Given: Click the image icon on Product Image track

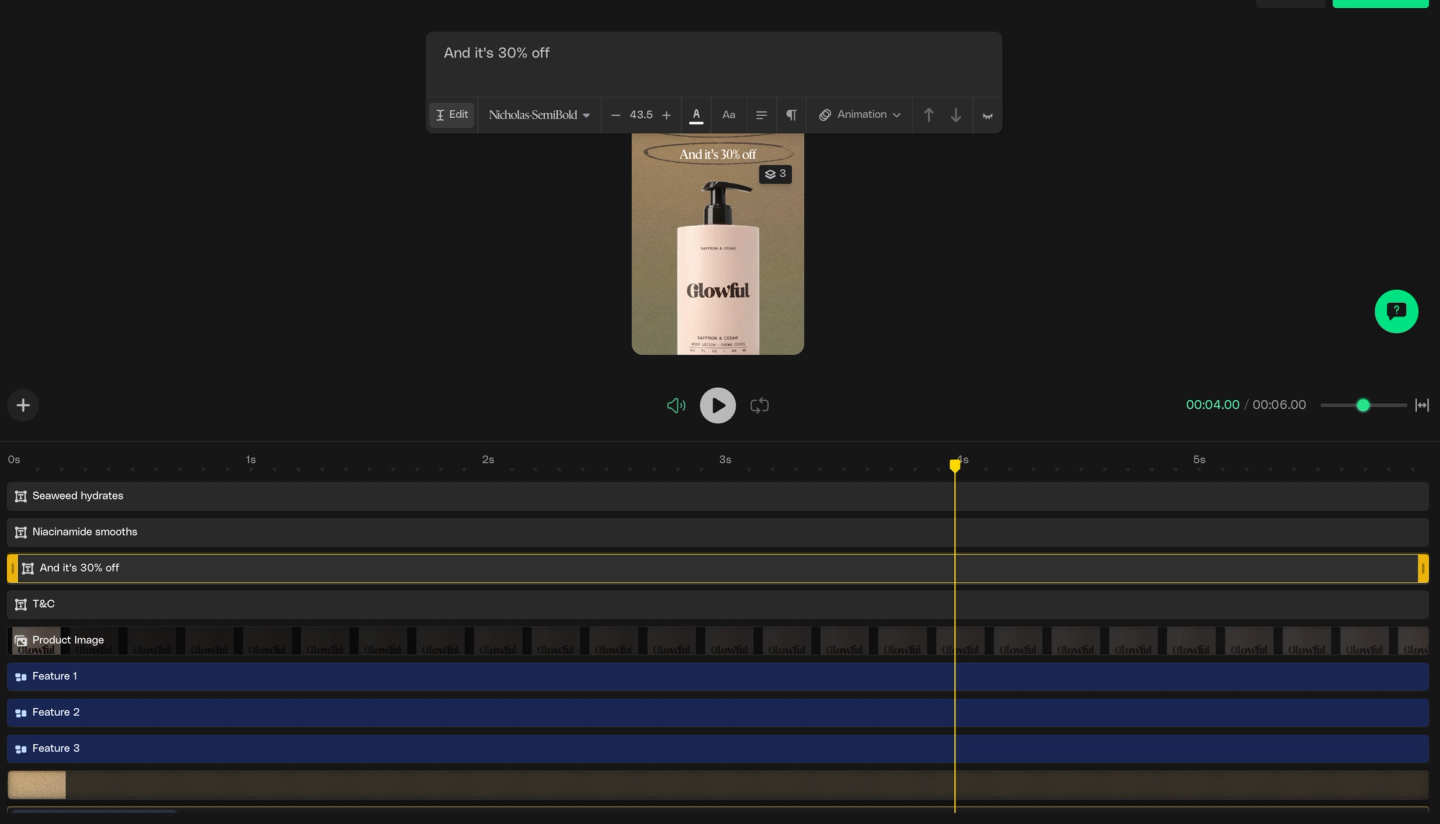Looking at the screenshot, I should (x=20, y=640).
